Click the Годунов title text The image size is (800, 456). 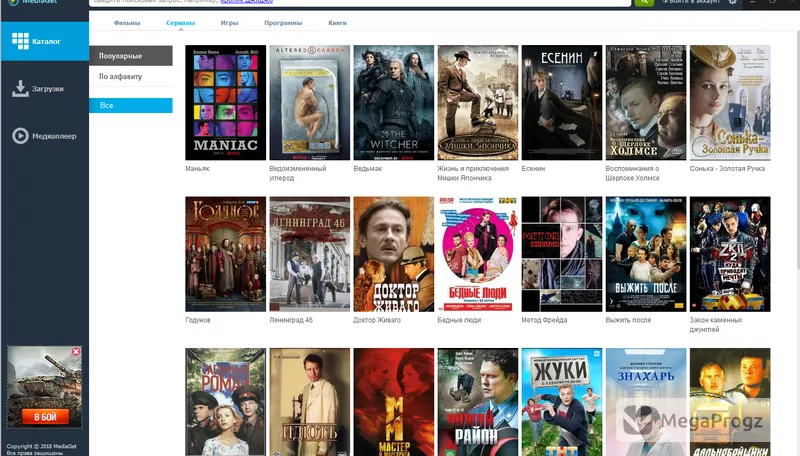198,320
